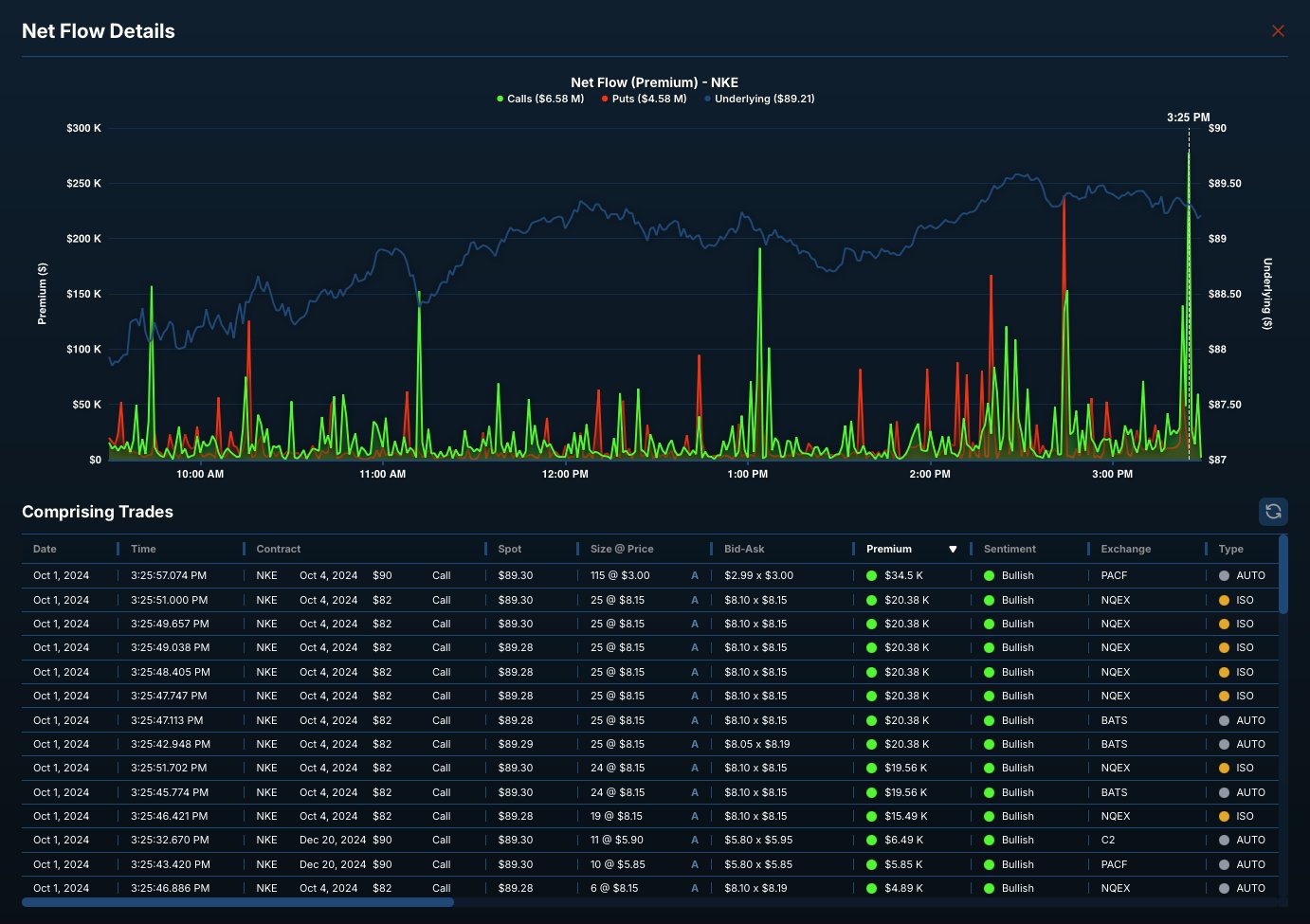Toggle the Puts ($4.58 M) legend series
The width and height of the screenshot is (1310, 924).
[644, 99]
